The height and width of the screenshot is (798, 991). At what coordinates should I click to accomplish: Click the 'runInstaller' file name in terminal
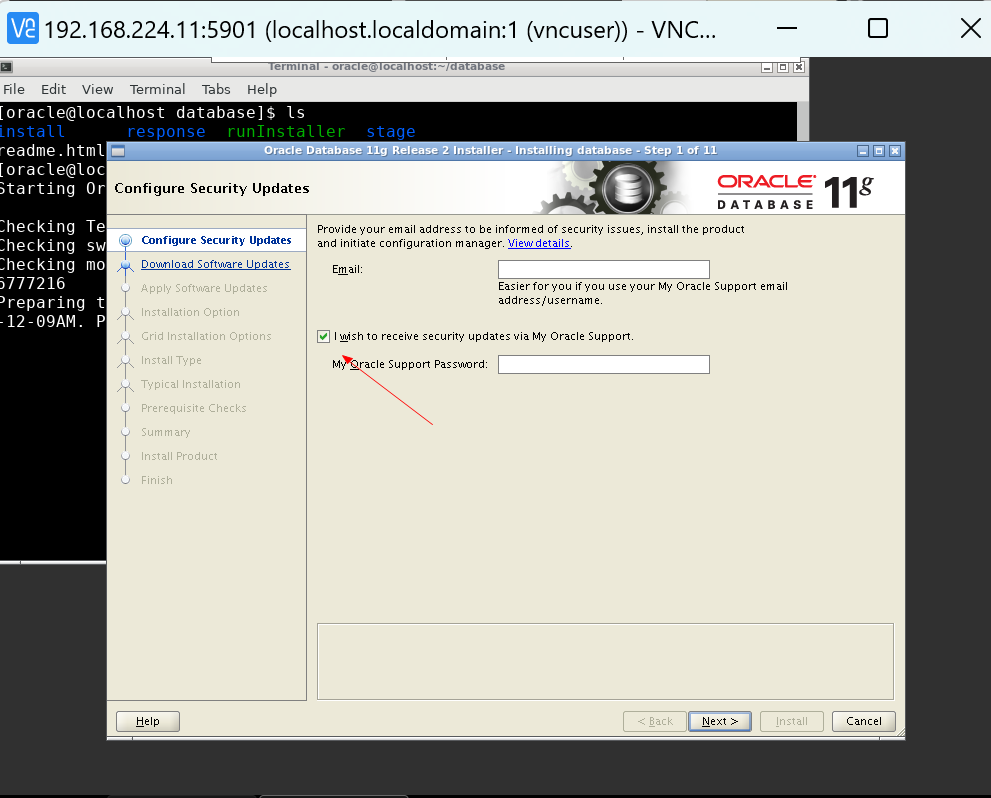point(286,131)
